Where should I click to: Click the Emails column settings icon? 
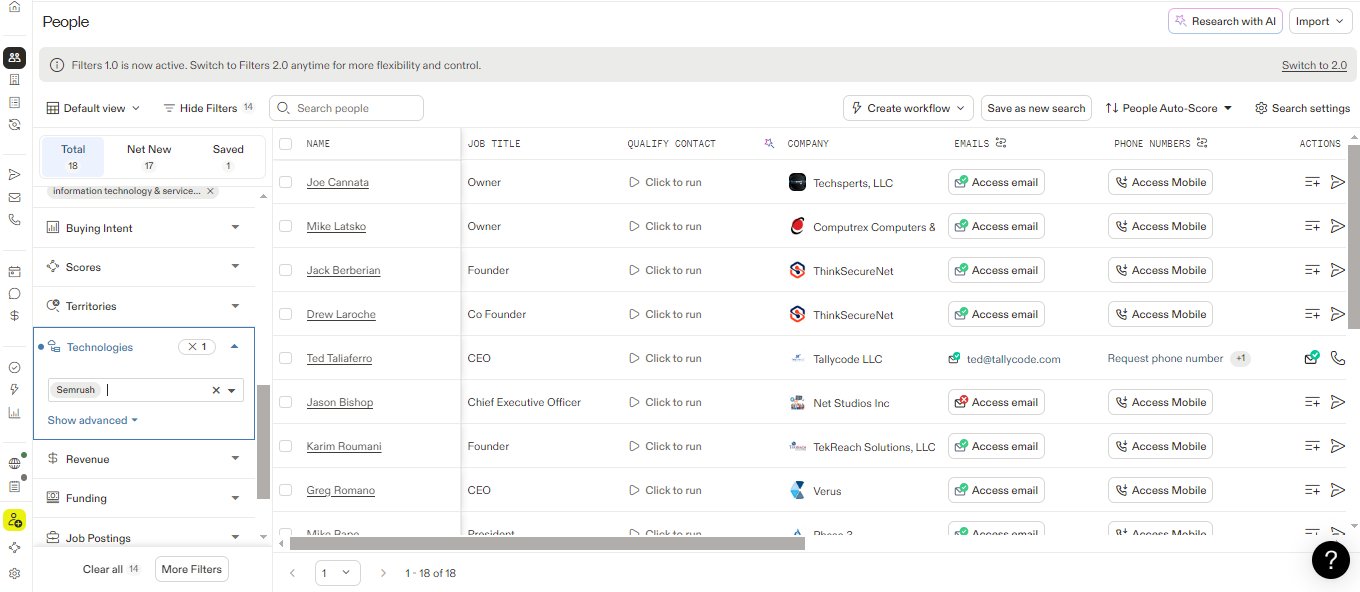point(1001,143)
